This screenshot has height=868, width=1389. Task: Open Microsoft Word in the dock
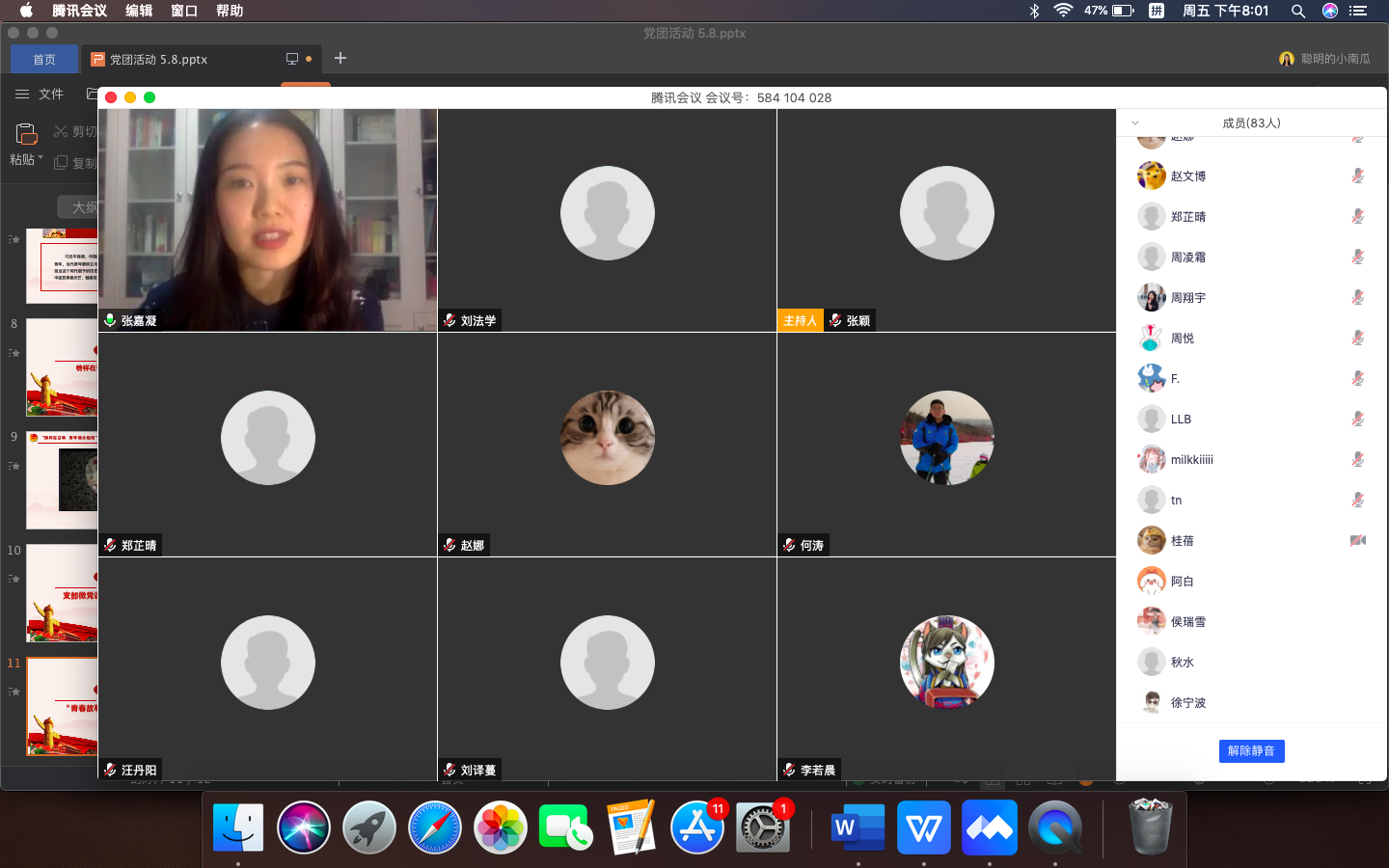click(858, 827)
